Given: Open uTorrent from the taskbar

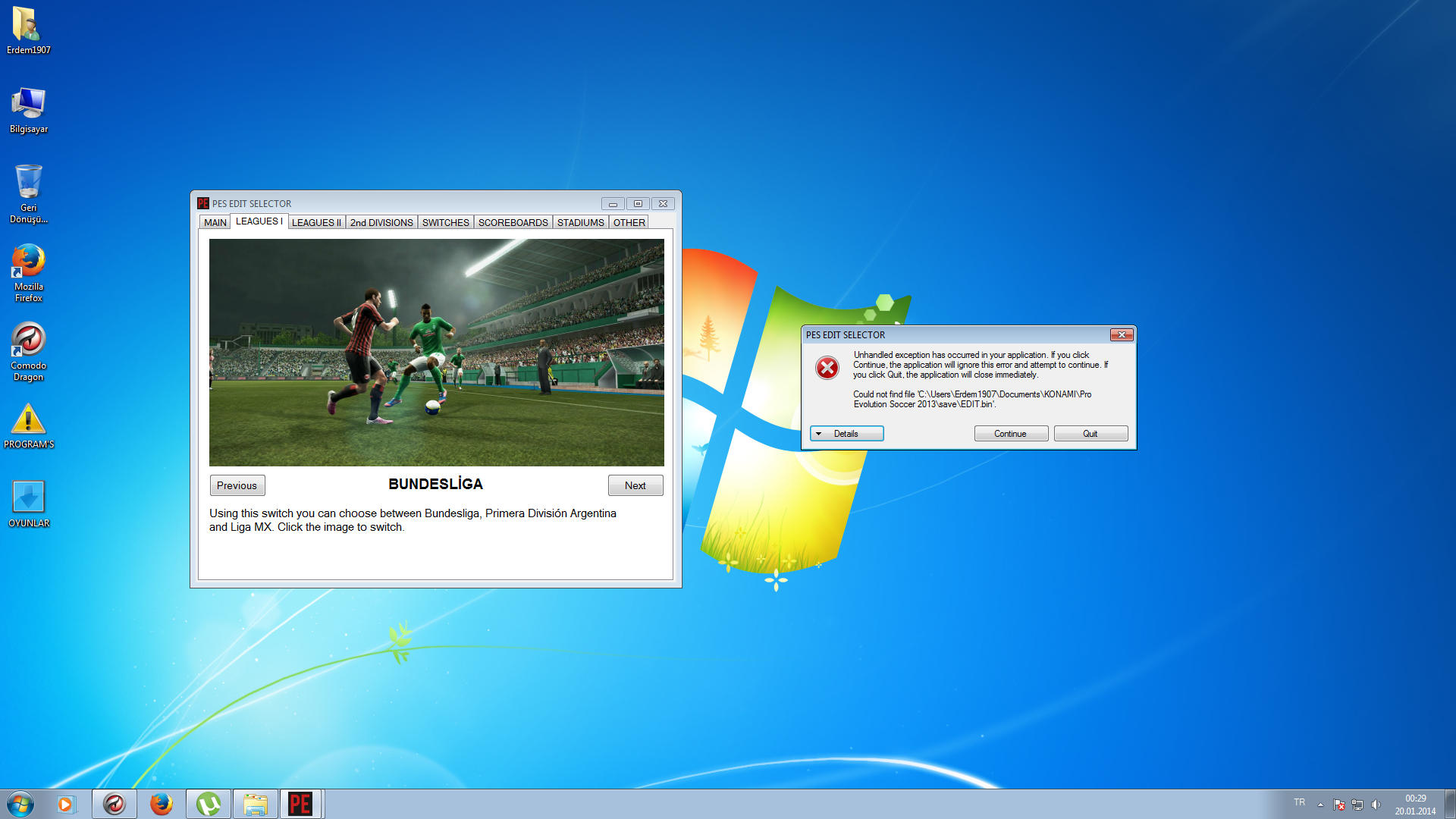Looking at the screenshot, I should click(208, 804).
